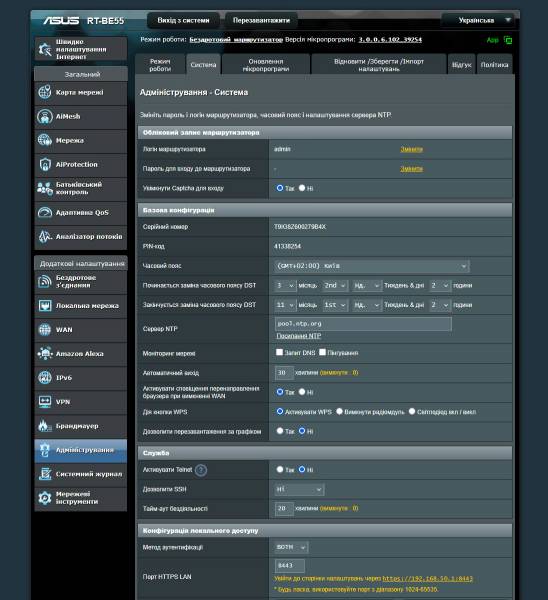Select Так for Captcha login
Screen dimensions: 548x600
[x=280, y=188]
